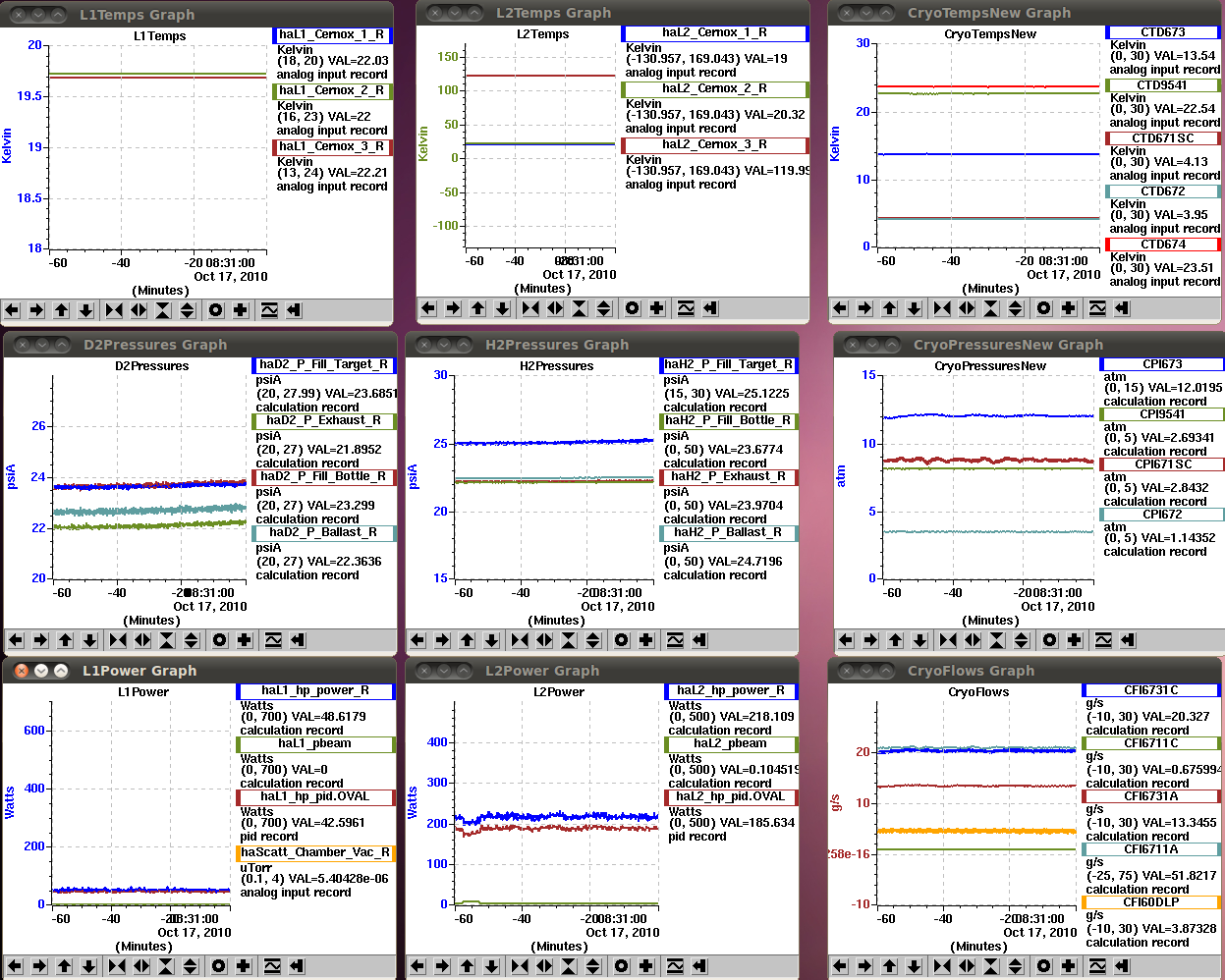Image resolution: width=1225 pixels, height=980 pixels.
Task: Zoom in horizontally on the L2Power graph
Action: [520, 966]
